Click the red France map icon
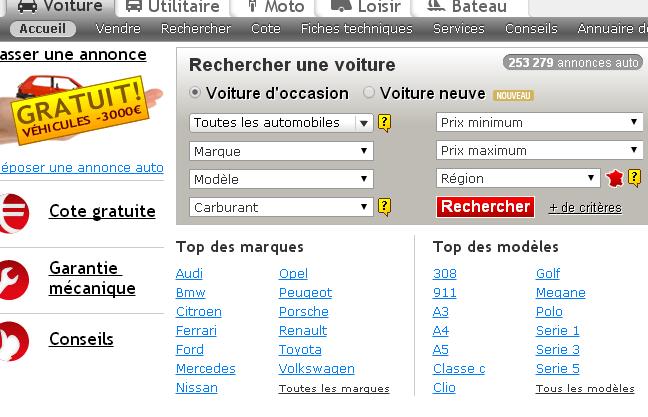Viewport: 648px width, 417px height. (614, 179)
